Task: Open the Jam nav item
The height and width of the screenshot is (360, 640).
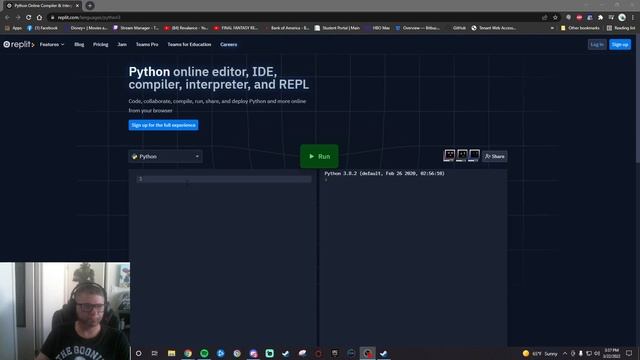Action: (x=122, y=44)
